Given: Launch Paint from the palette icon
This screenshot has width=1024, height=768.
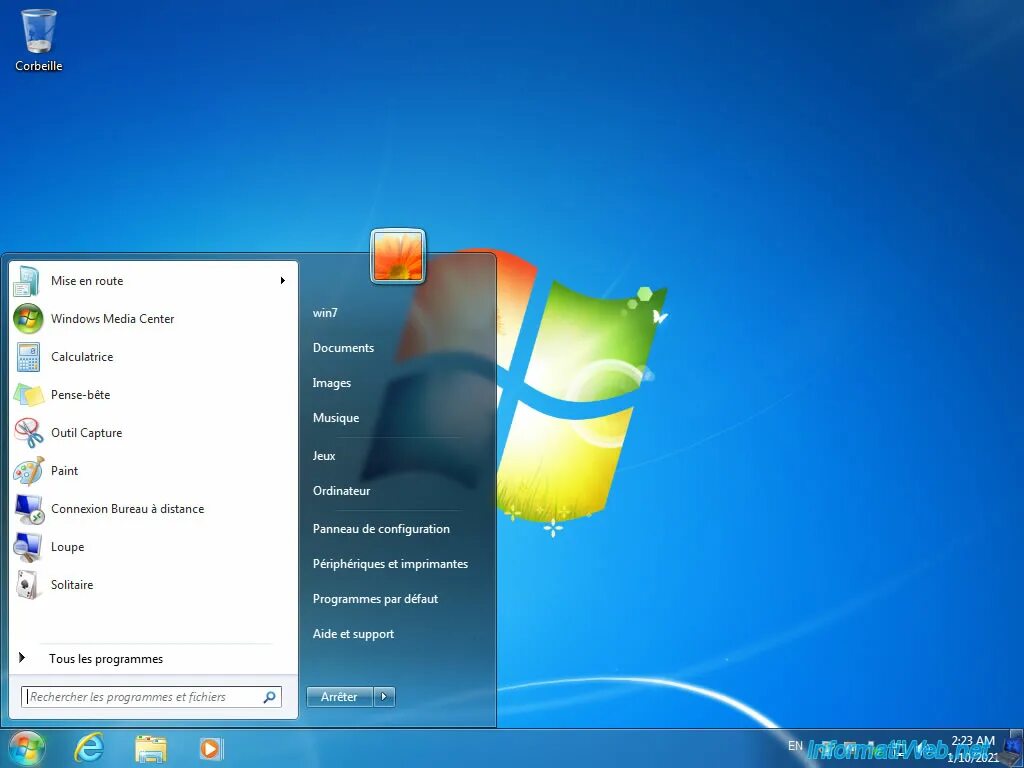Looking at the screenshot, I should (28, 471).
